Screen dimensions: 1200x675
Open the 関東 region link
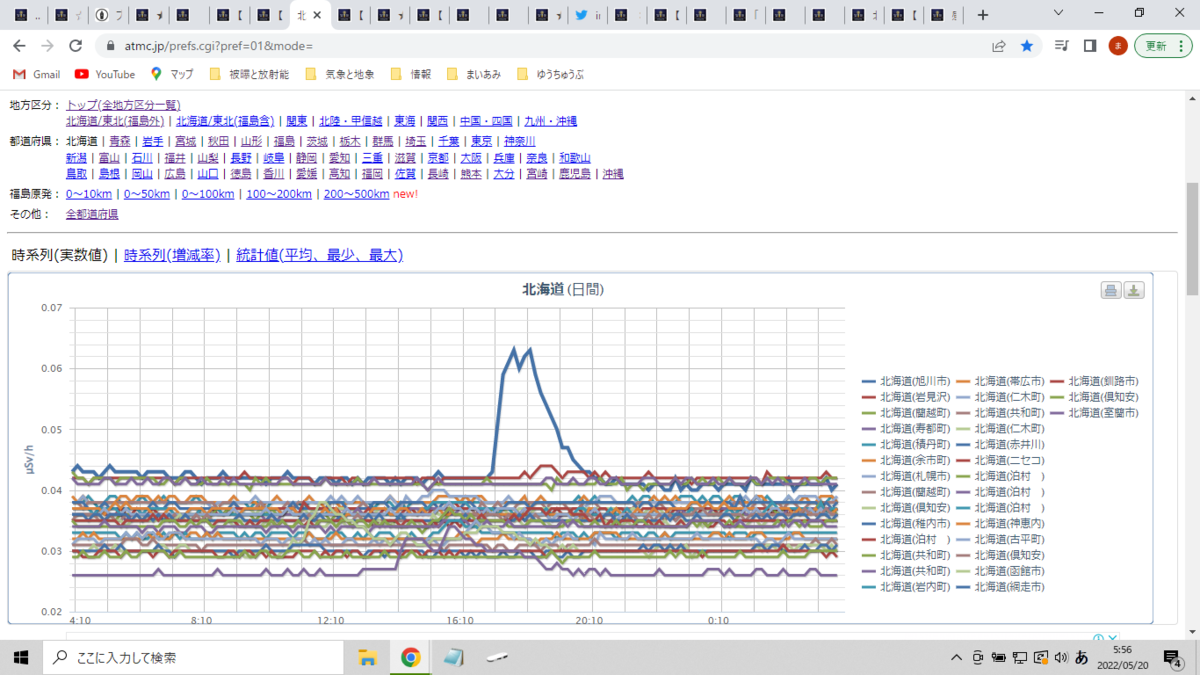(x=296, y=121)
